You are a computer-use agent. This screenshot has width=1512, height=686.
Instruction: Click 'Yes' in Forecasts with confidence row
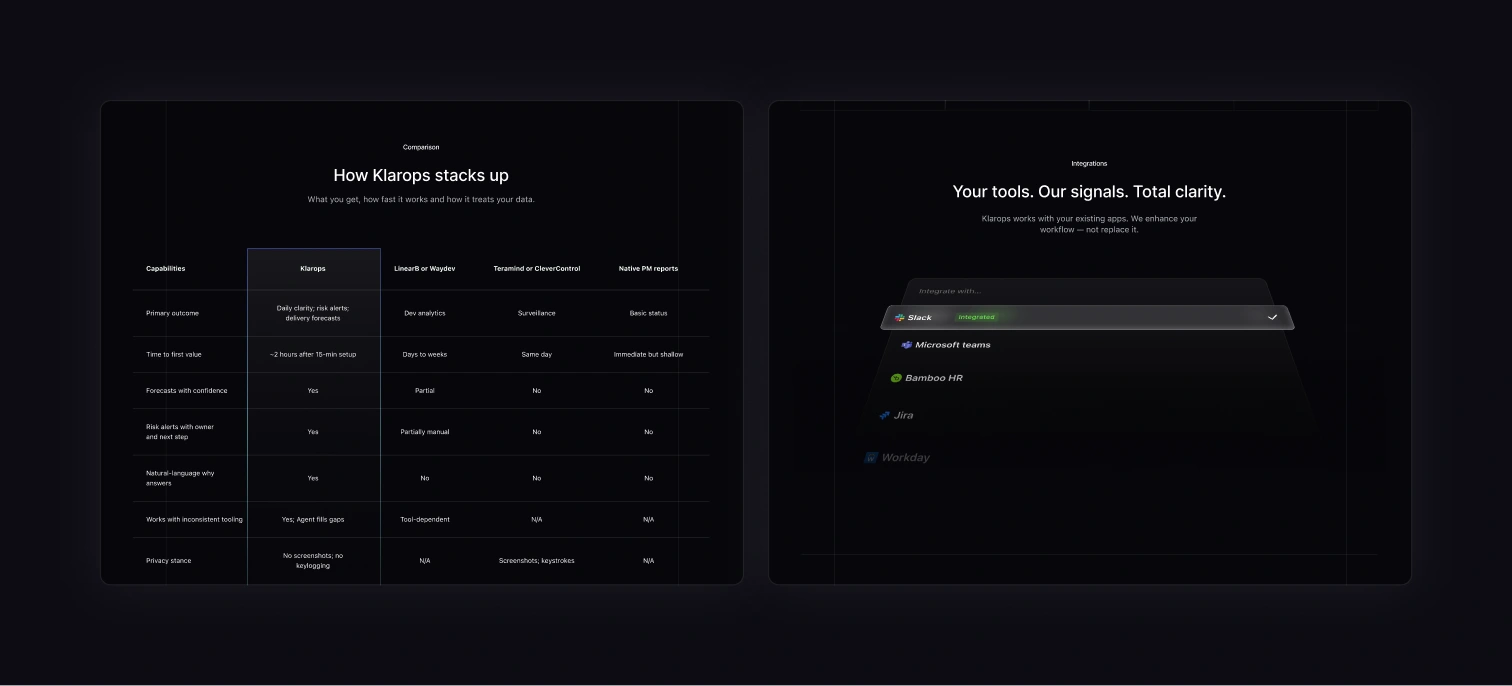(x=313, y=391)
